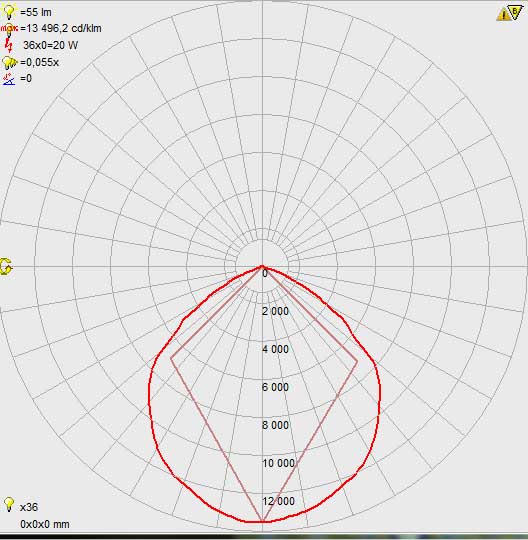Select the =0,055x efficiency value
The image size is (528, 540).
click(39, 62)
